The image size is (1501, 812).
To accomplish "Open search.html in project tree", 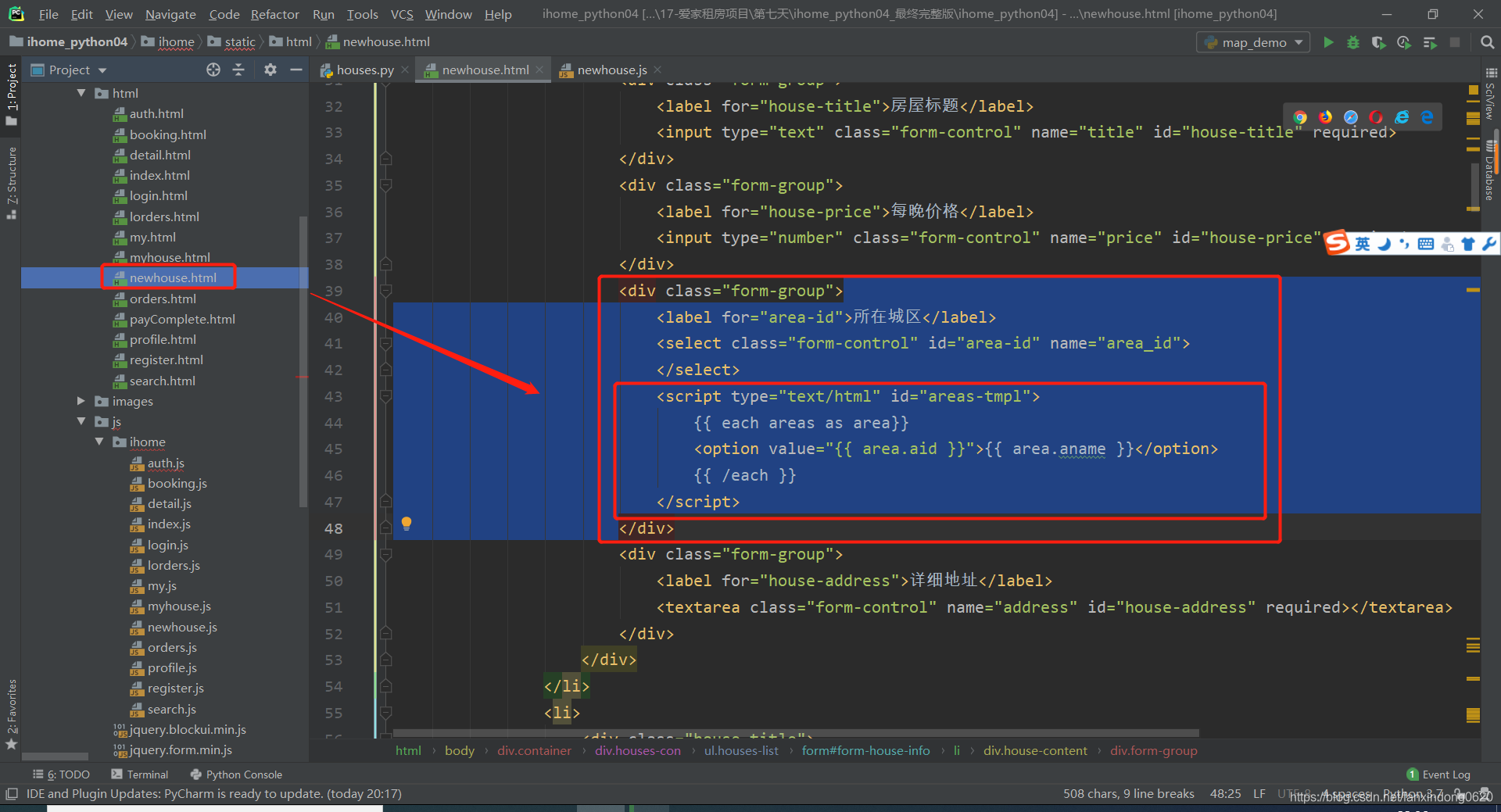I will point(163,381).
